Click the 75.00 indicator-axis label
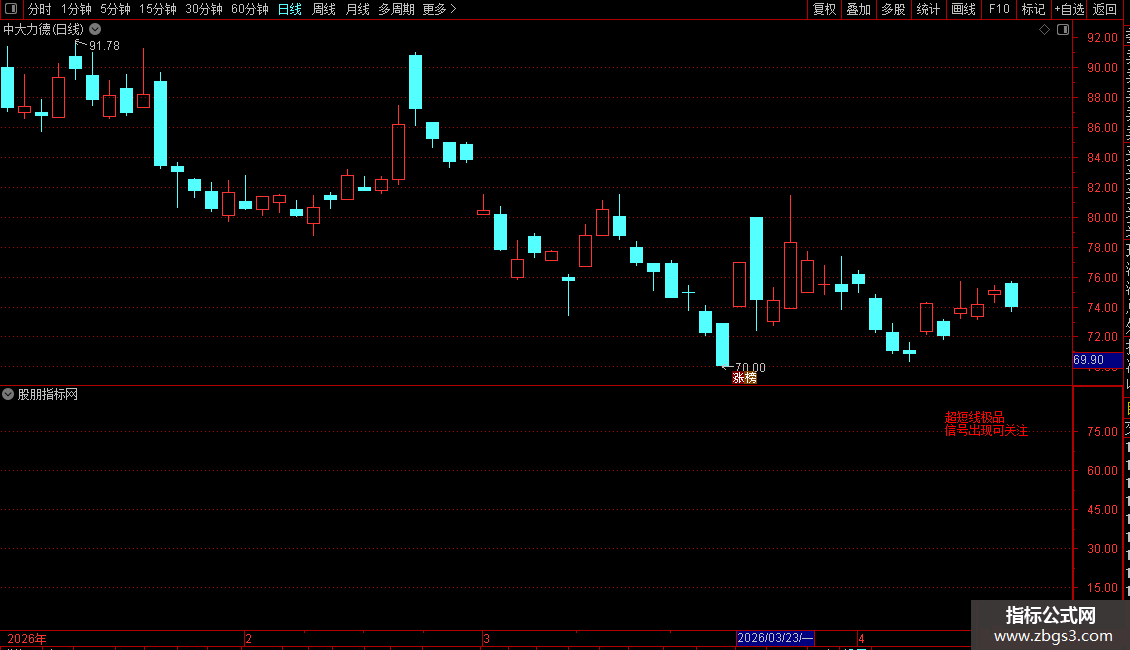 click(x=1102, y=432)
